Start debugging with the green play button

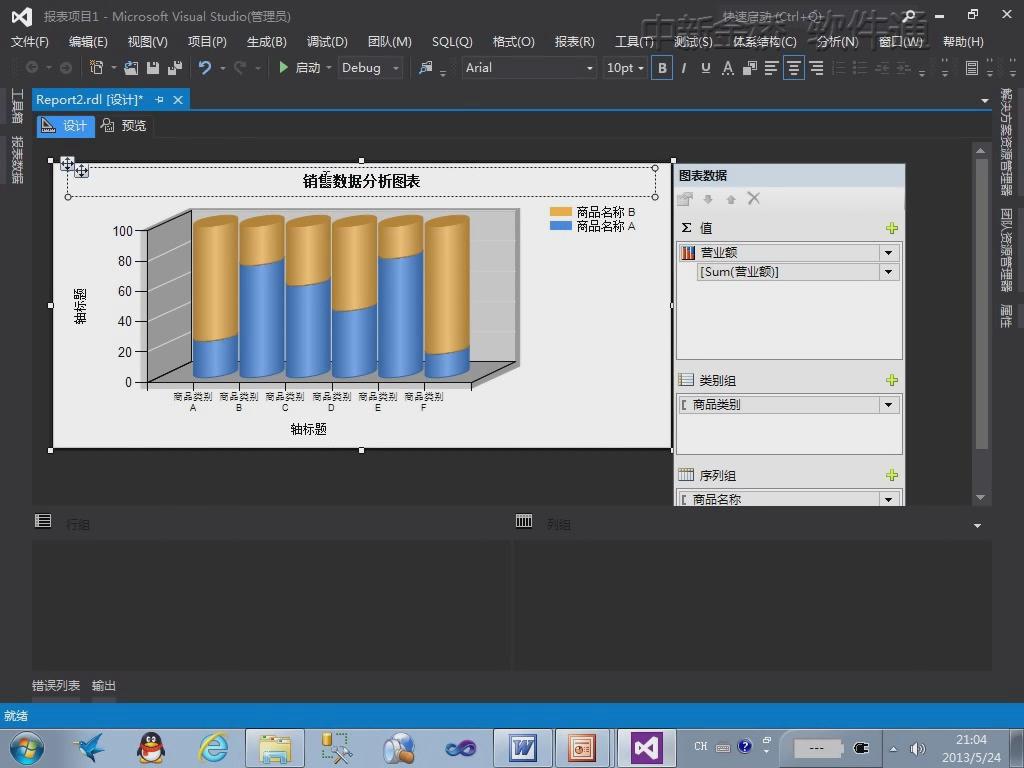(283, 67)
